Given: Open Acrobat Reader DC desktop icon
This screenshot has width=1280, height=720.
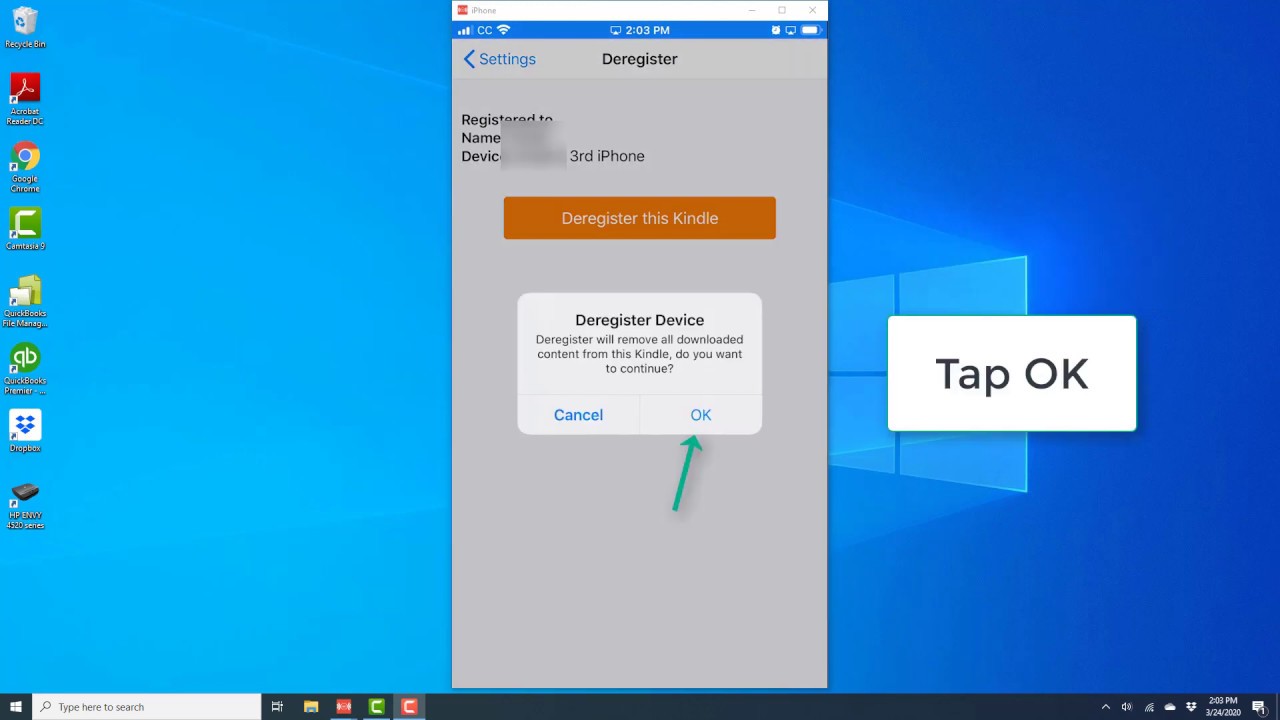Looking at the screenshot, I should click(x=25, y=99).
